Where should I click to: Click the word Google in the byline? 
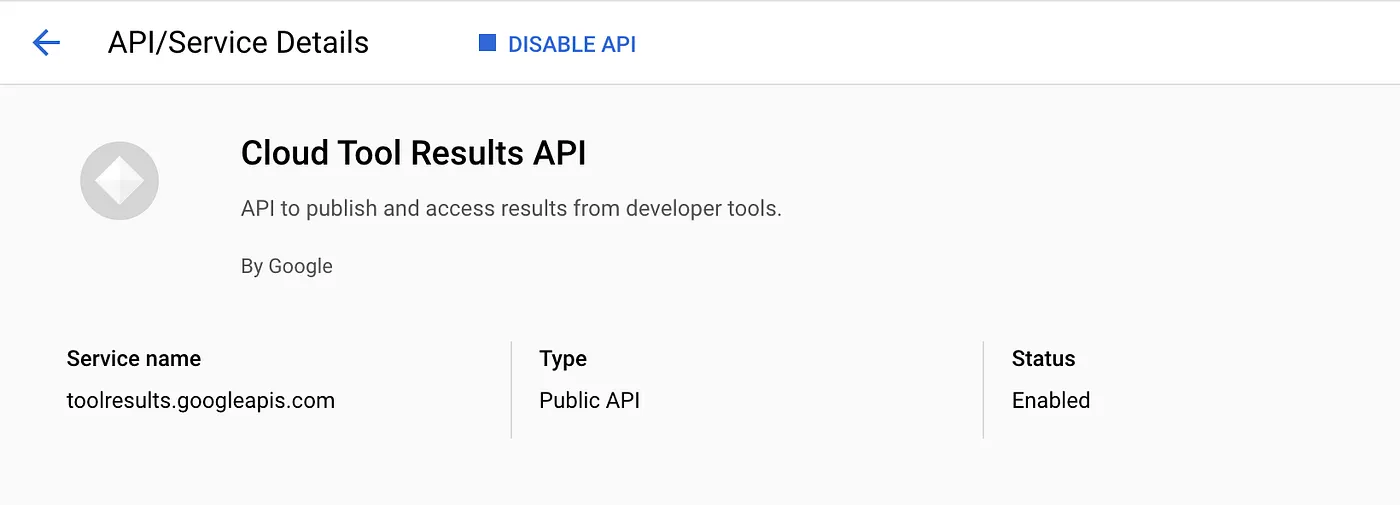coord(300,266)
